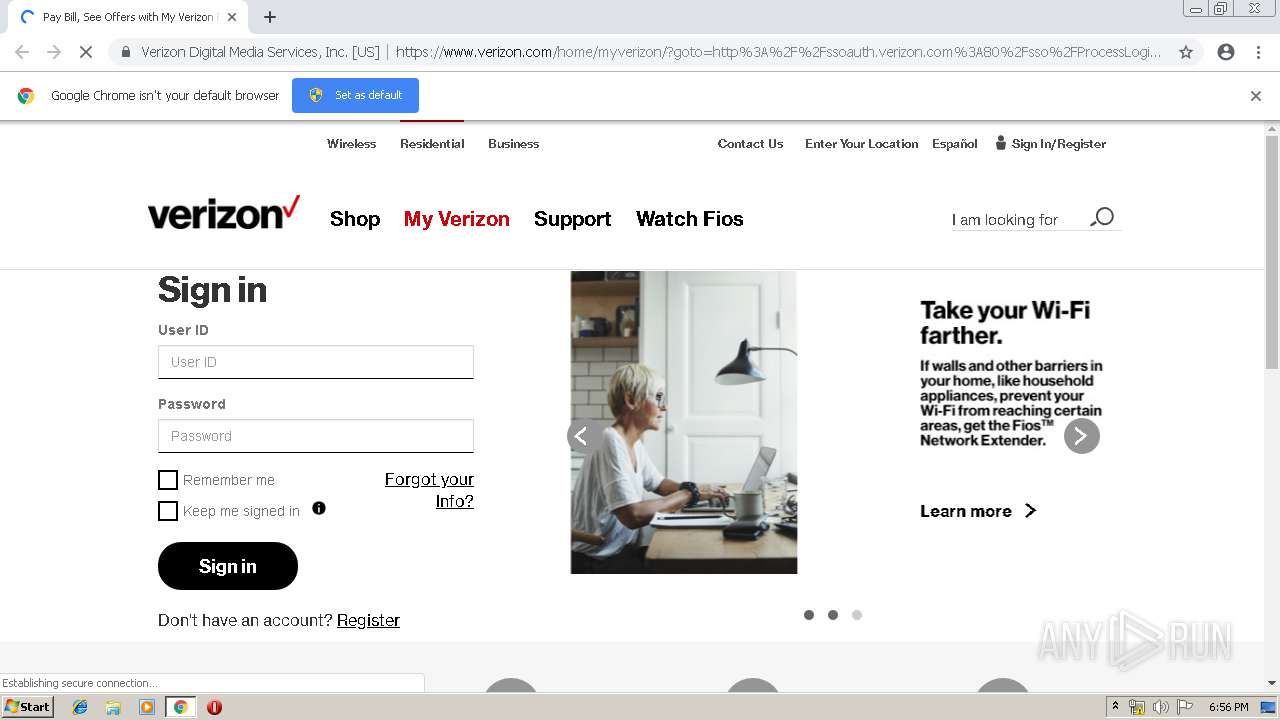
Task: Click the Password input field
Action: click(316, 436)
